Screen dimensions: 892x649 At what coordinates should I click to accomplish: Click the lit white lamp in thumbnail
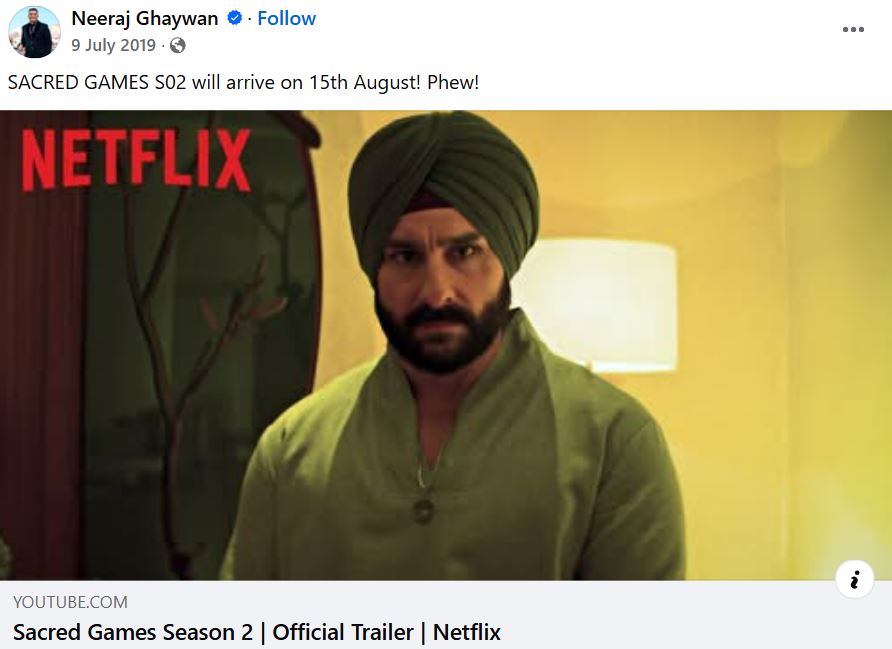coord(600,305)
